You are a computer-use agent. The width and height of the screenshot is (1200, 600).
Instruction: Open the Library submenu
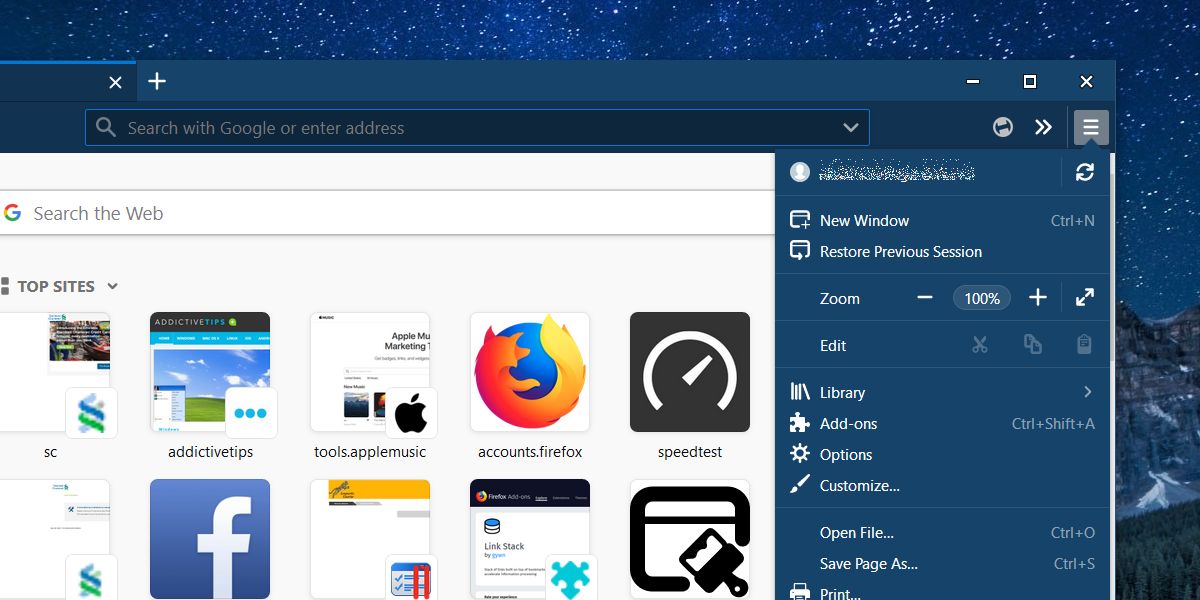click(943, 392)
